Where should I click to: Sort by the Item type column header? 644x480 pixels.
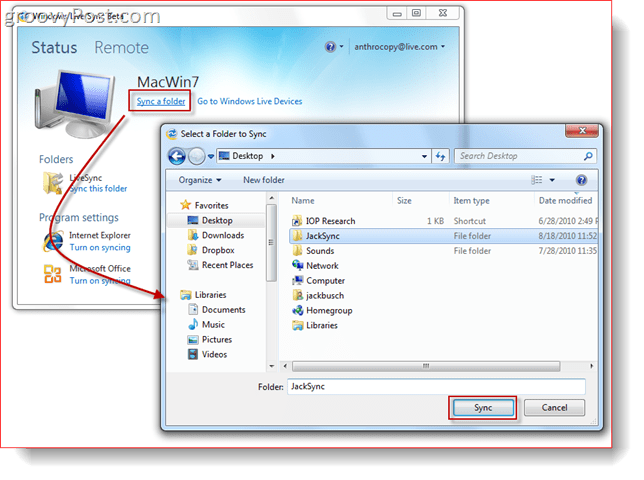(471, 200)
